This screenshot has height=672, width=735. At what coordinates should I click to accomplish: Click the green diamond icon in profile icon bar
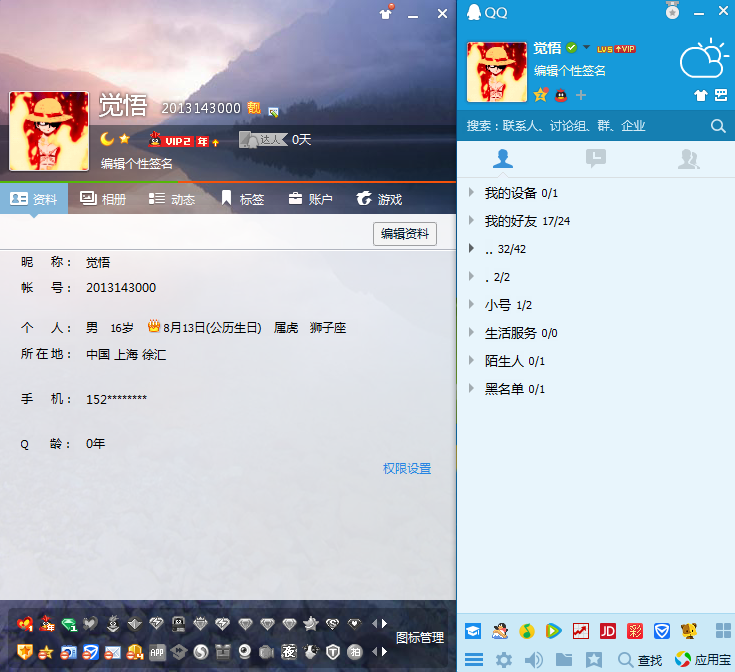(x=69, y=624)
